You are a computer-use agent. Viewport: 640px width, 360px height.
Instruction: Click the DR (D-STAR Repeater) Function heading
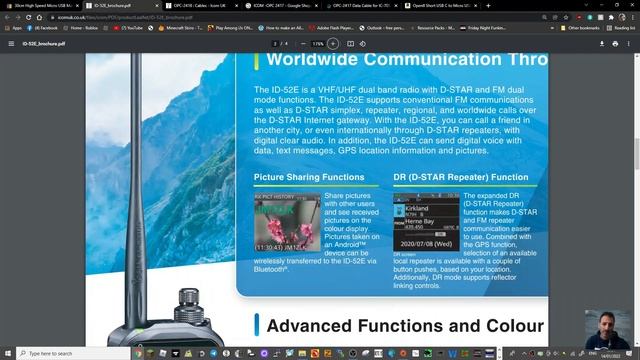tap(461, 177)
